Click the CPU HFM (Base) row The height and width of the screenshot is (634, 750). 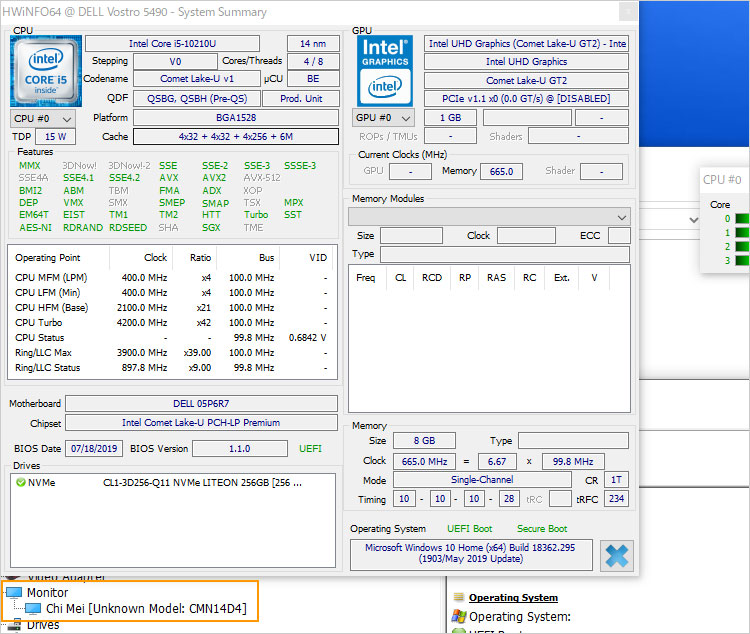pos(171,308)
